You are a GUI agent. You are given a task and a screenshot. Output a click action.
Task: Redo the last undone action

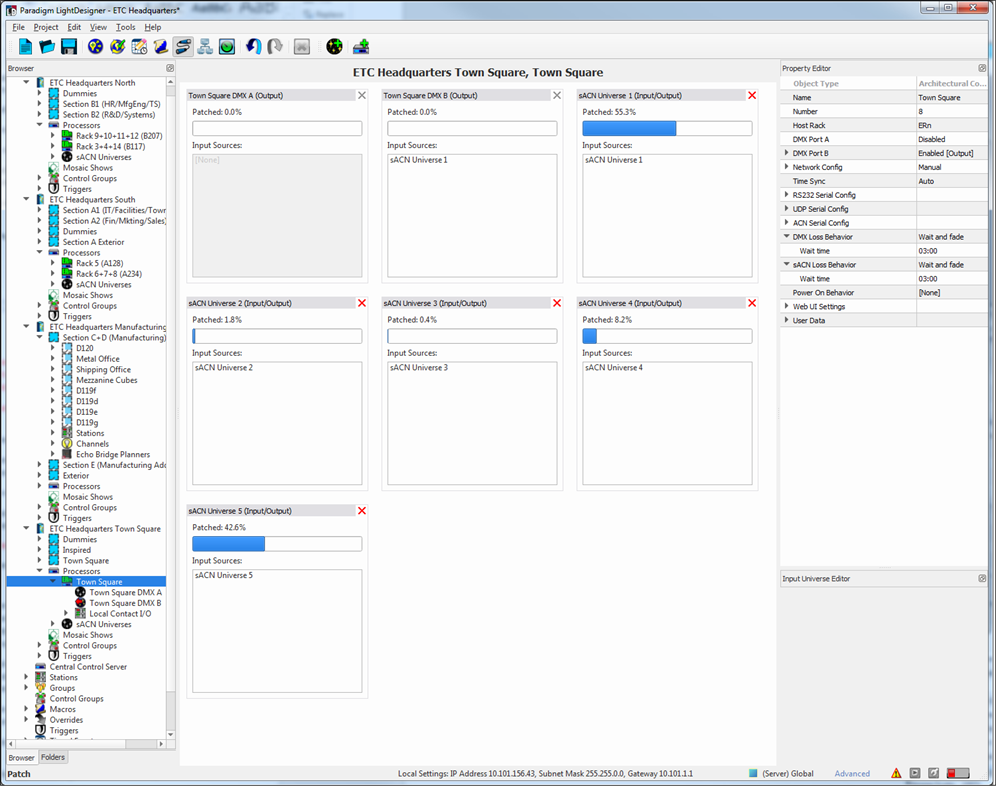[x=275, y=46]
